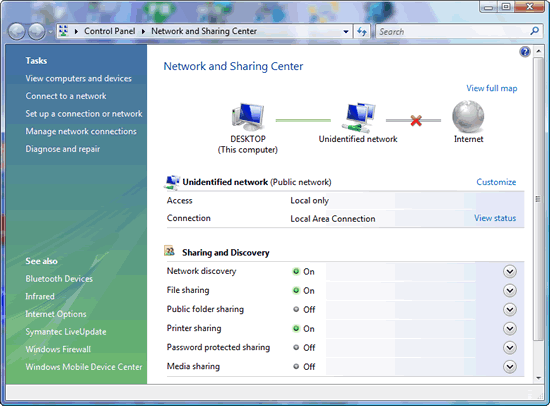Click the Forward navigation arrow
This screenshot has height=406, width=550.
pos(36,32)
